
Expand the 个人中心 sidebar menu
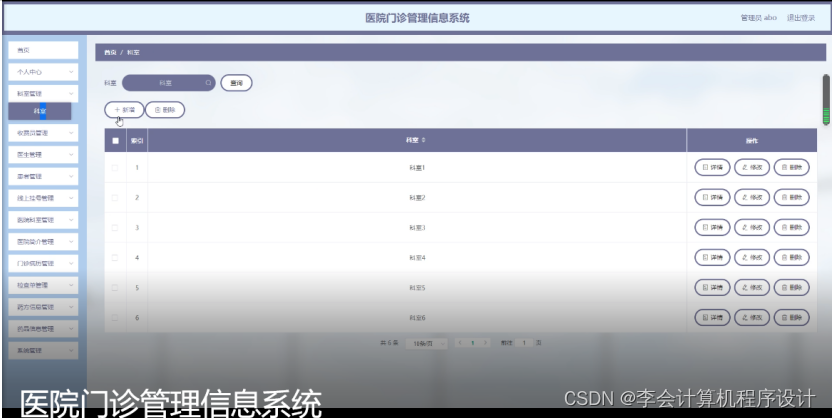click(x=43, y=72)
